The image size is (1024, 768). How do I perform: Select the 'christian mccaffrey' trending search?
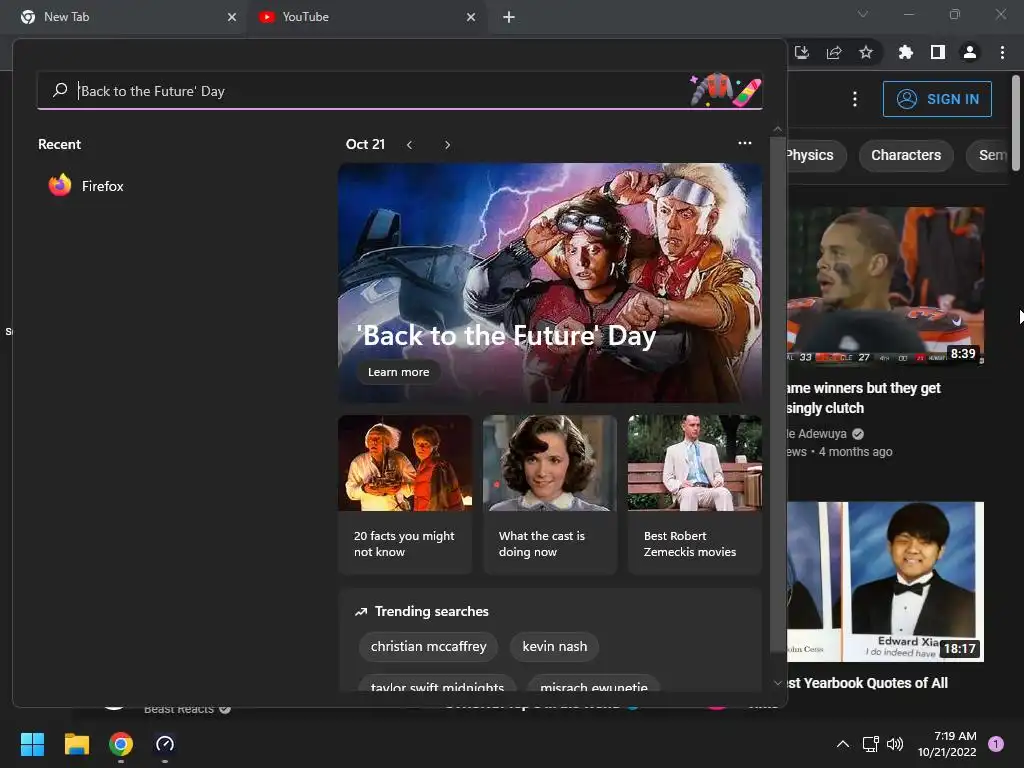click(428, 647)
